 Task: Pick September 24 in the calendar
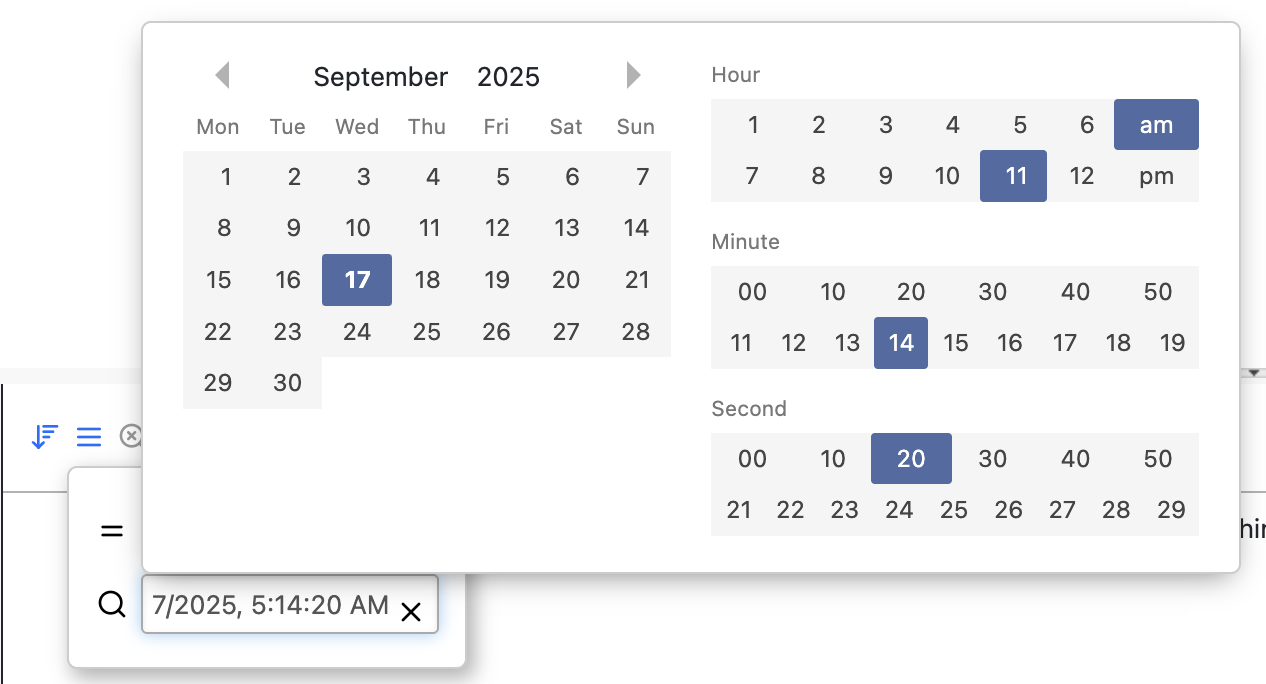(x=357, y=332)
